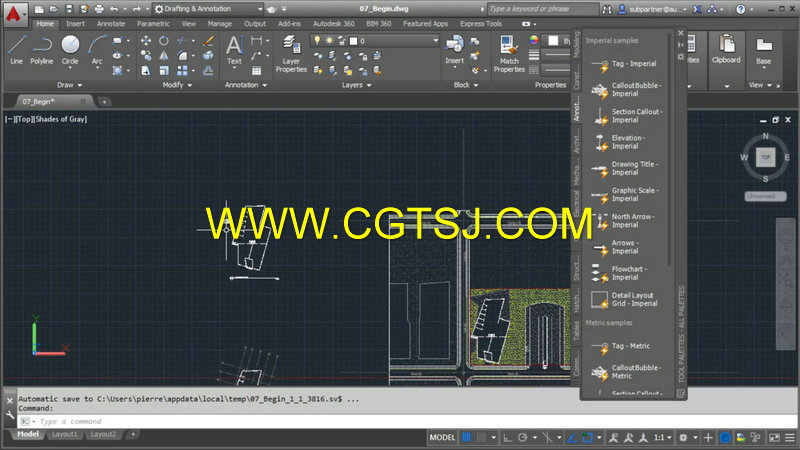Open the layer name dropdown showing 0
800x450 pixels.
tap(374, 41)
